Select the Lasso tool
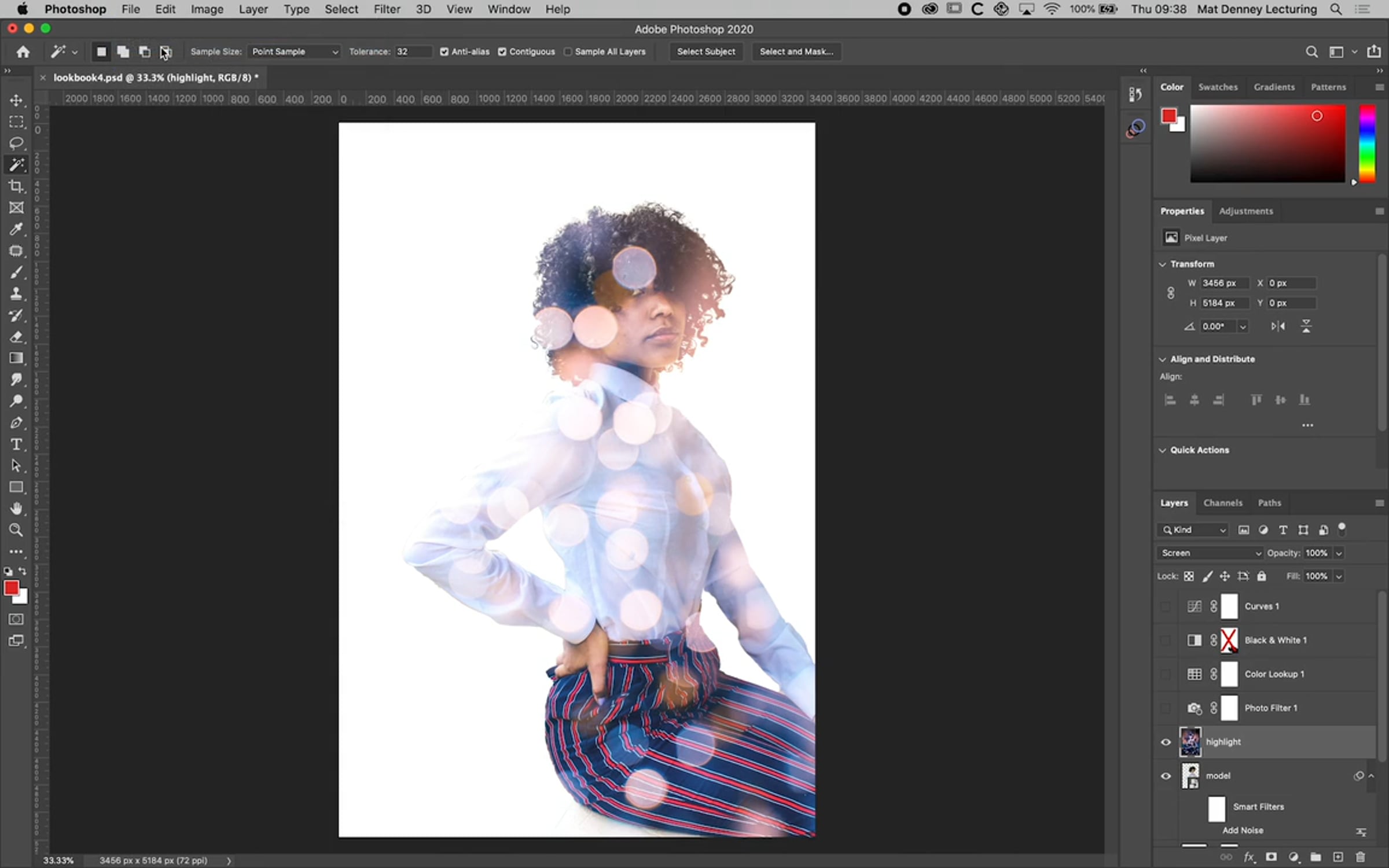Screen dimensions: 1389x868 16,143
